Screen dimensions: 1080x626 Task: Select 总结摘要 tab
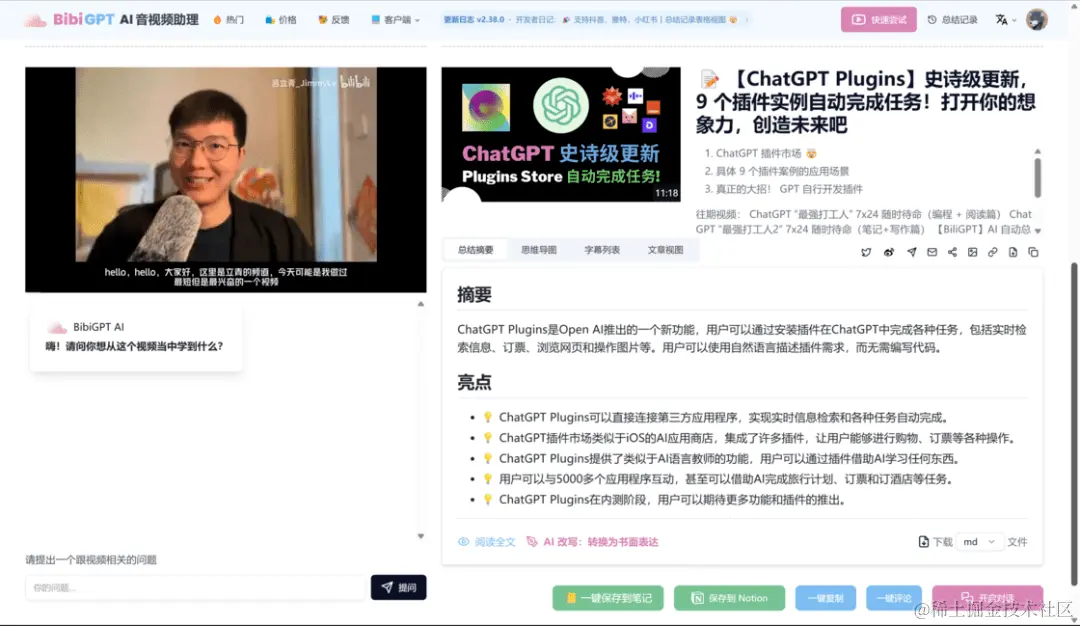[476, 250]
